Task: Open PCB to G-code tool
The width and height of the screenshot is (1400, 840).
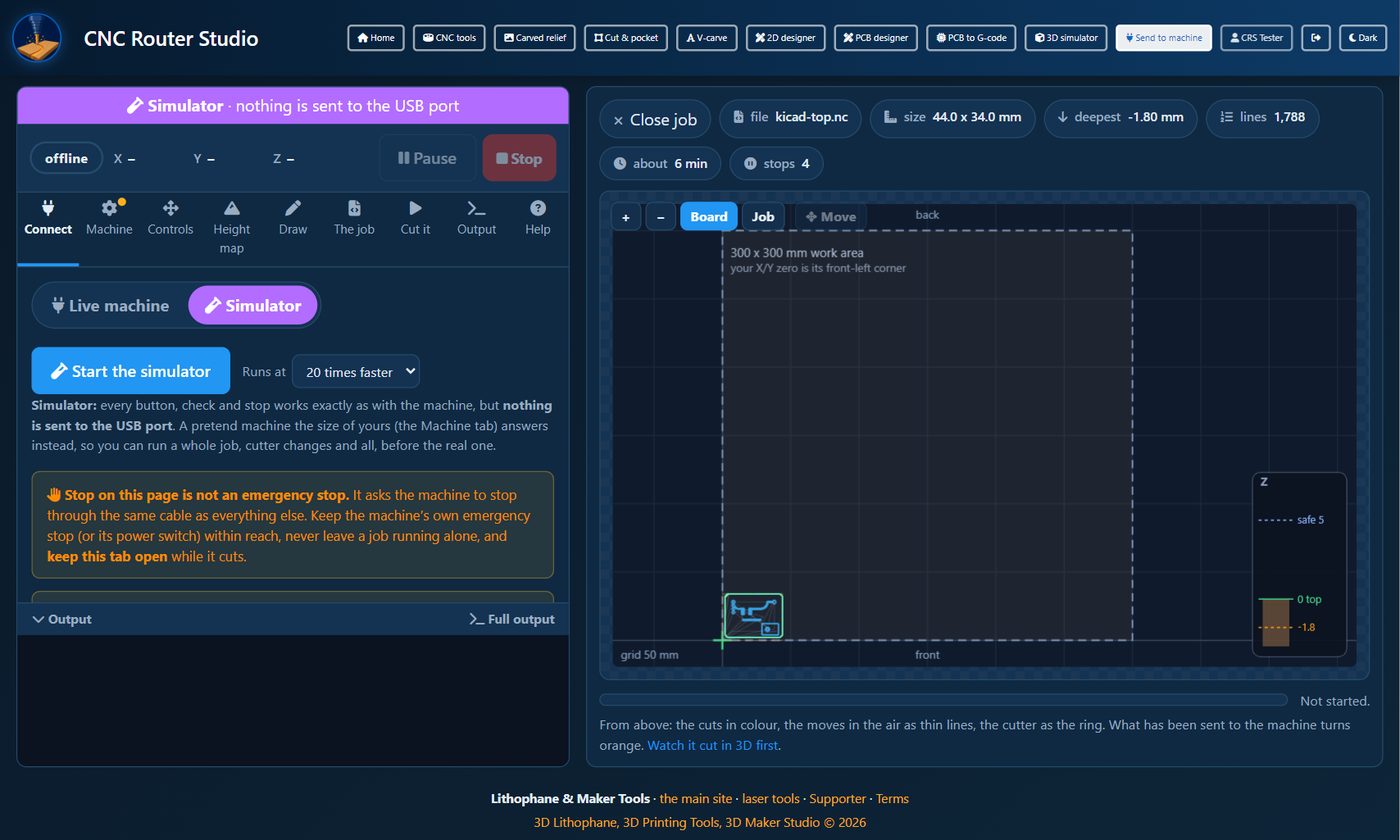Action: [971, 38]
